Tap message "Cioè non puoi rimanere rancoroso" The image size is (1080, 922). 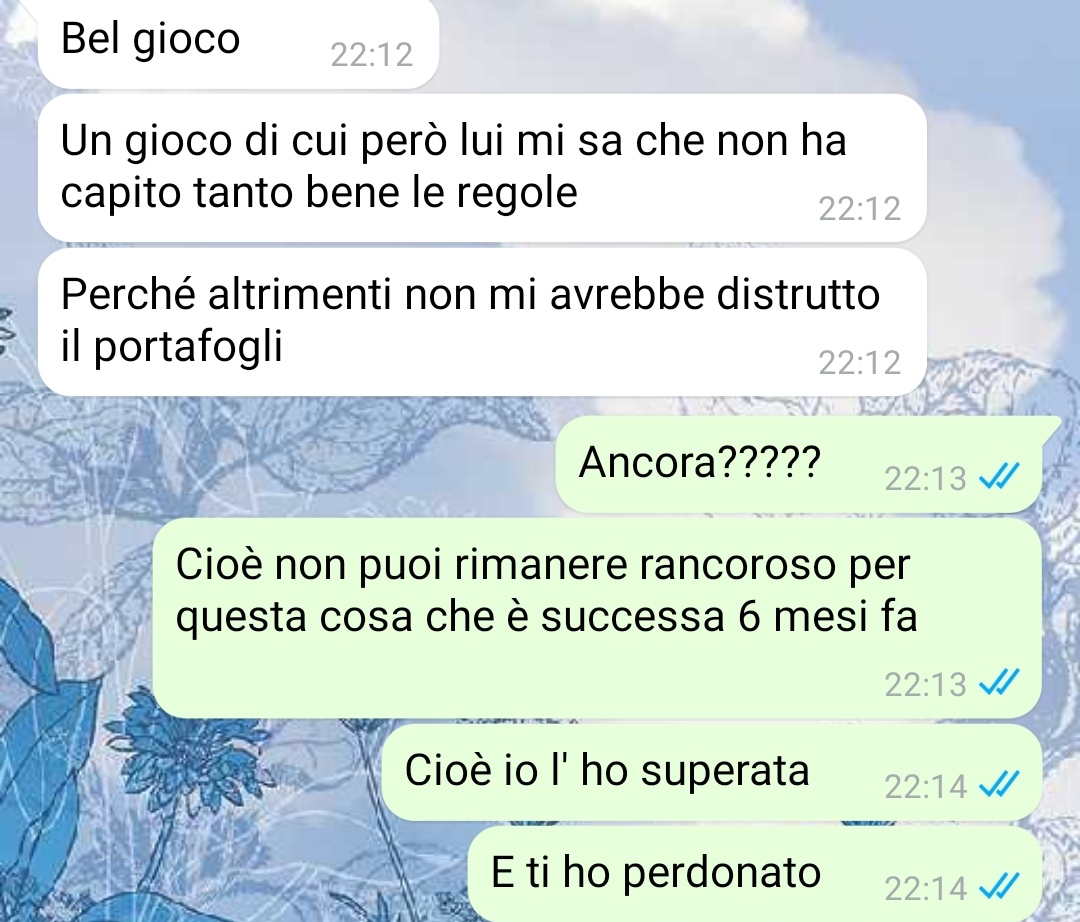coord(596,618)
